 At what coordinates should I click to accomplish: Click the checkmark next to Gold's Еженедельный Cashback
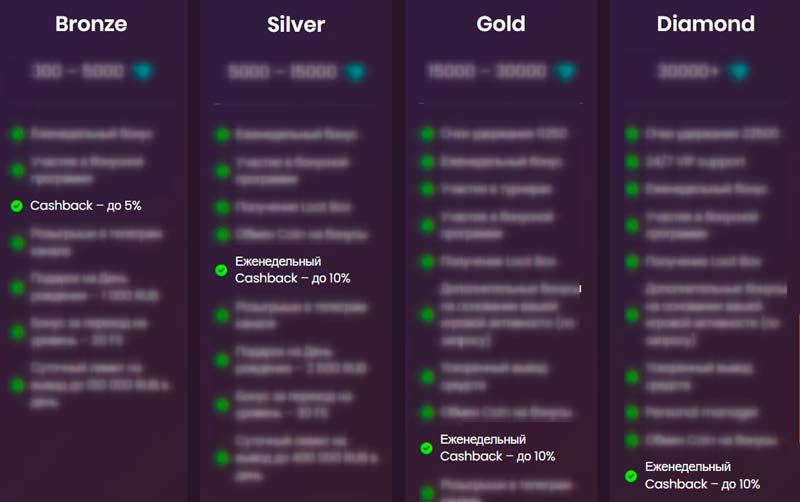click(x=426, y=448)
